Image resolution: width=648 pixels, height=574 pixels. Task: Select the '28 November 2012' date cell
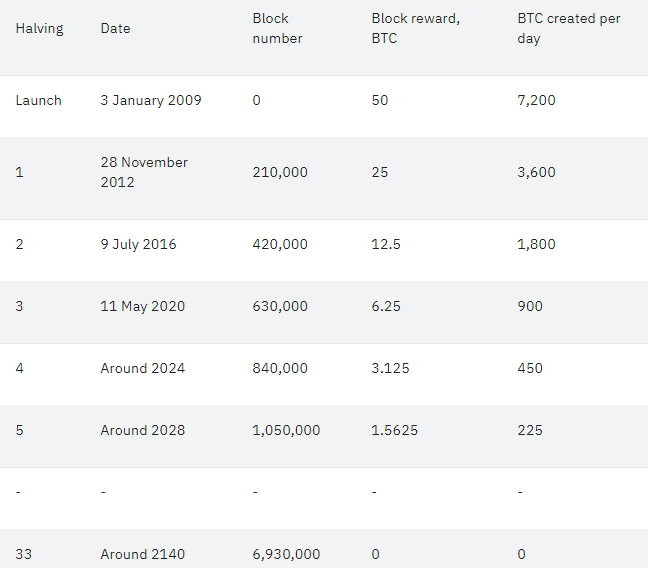pos(144,172)
